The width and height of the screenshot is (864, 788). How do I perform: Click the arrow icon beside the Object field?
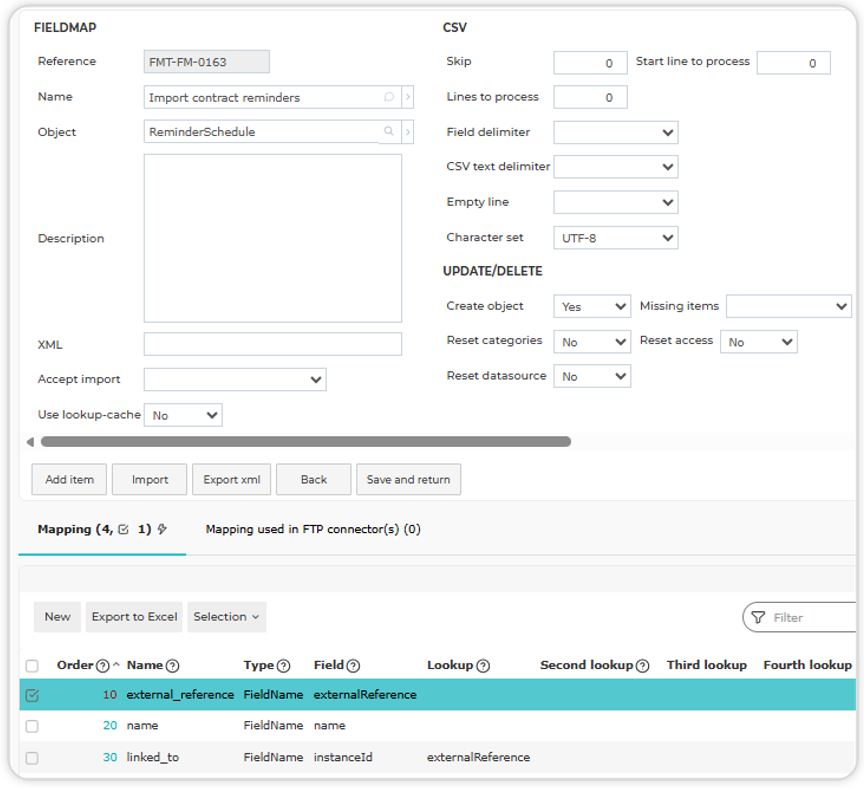[x=408, y=132]
